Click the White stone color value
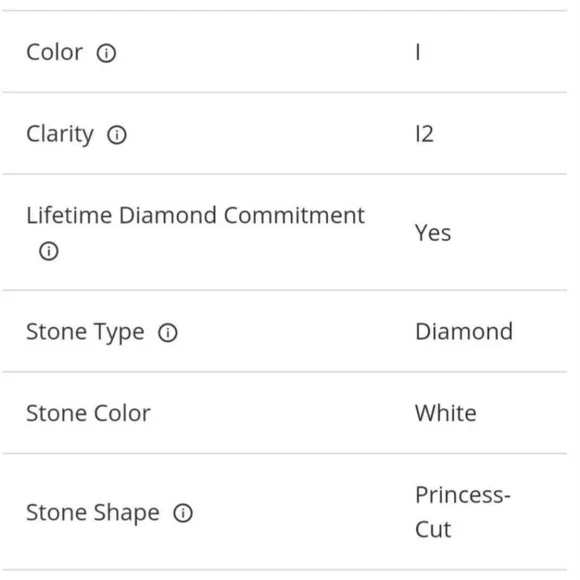This screenshot has height=580, width=580. 446,413
